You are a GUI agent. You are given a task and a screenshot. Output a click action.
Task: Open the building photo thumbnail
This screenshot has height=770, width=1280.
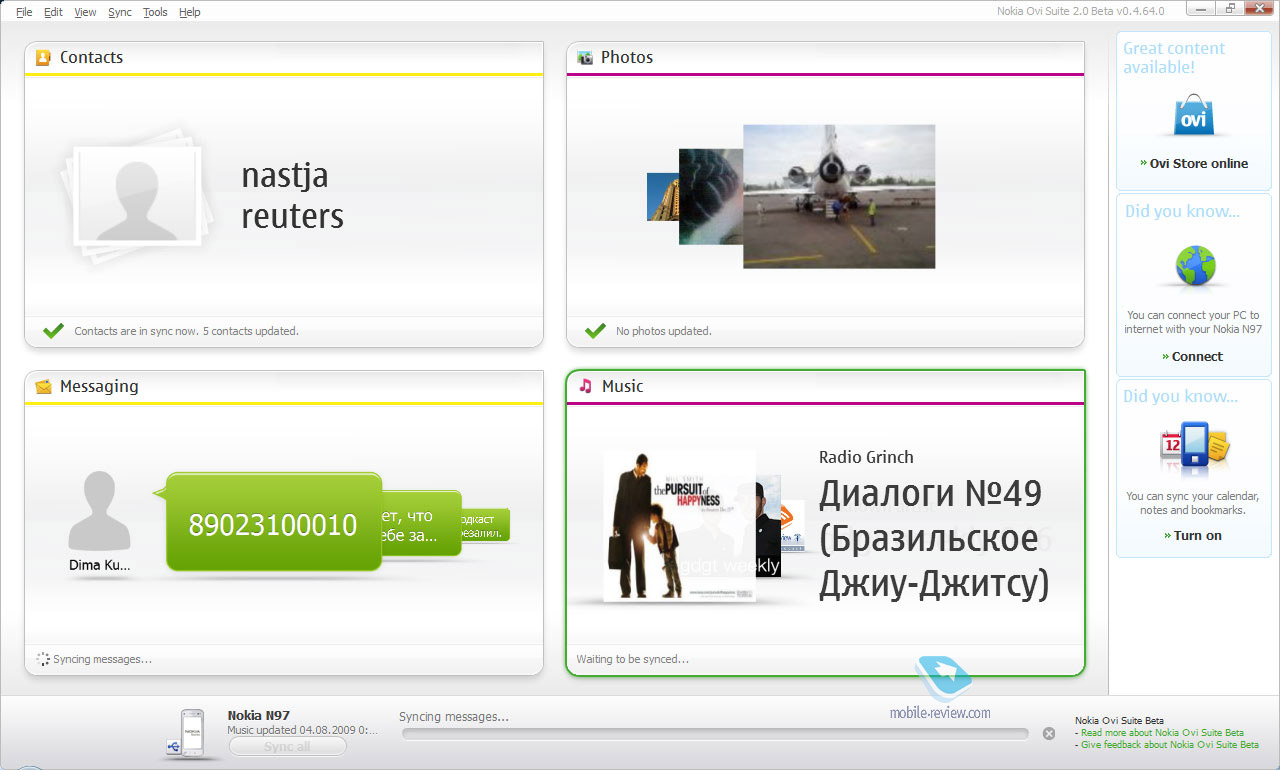point(663,197)
